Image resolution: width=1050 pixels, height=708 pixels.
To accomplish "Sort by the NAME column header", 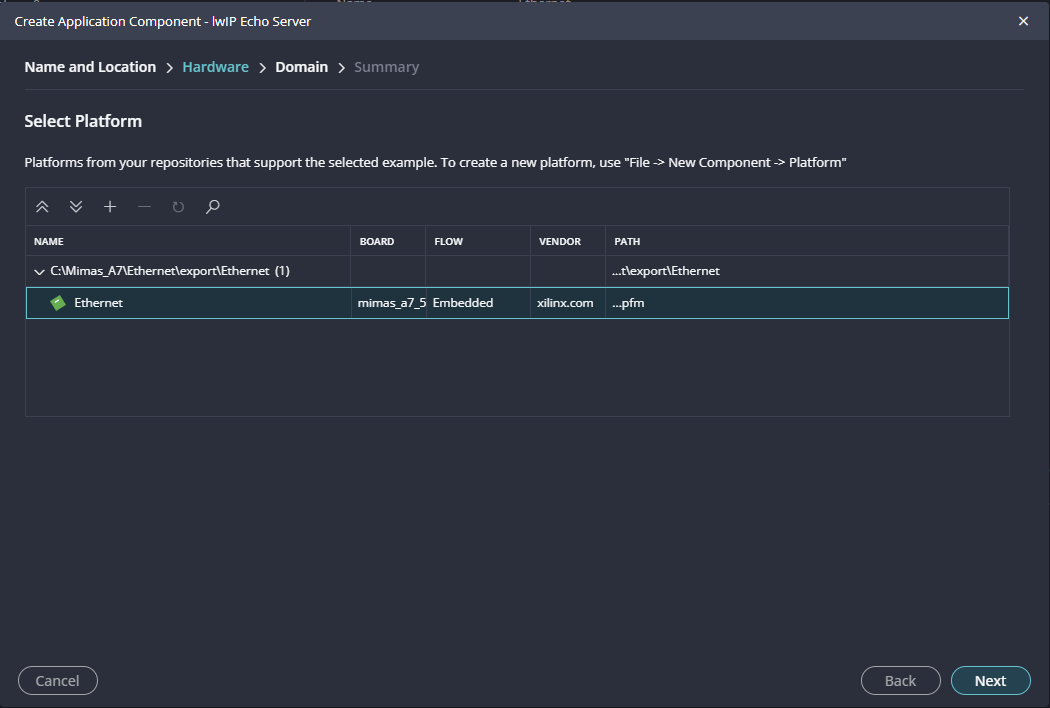I will coord(49,241).
